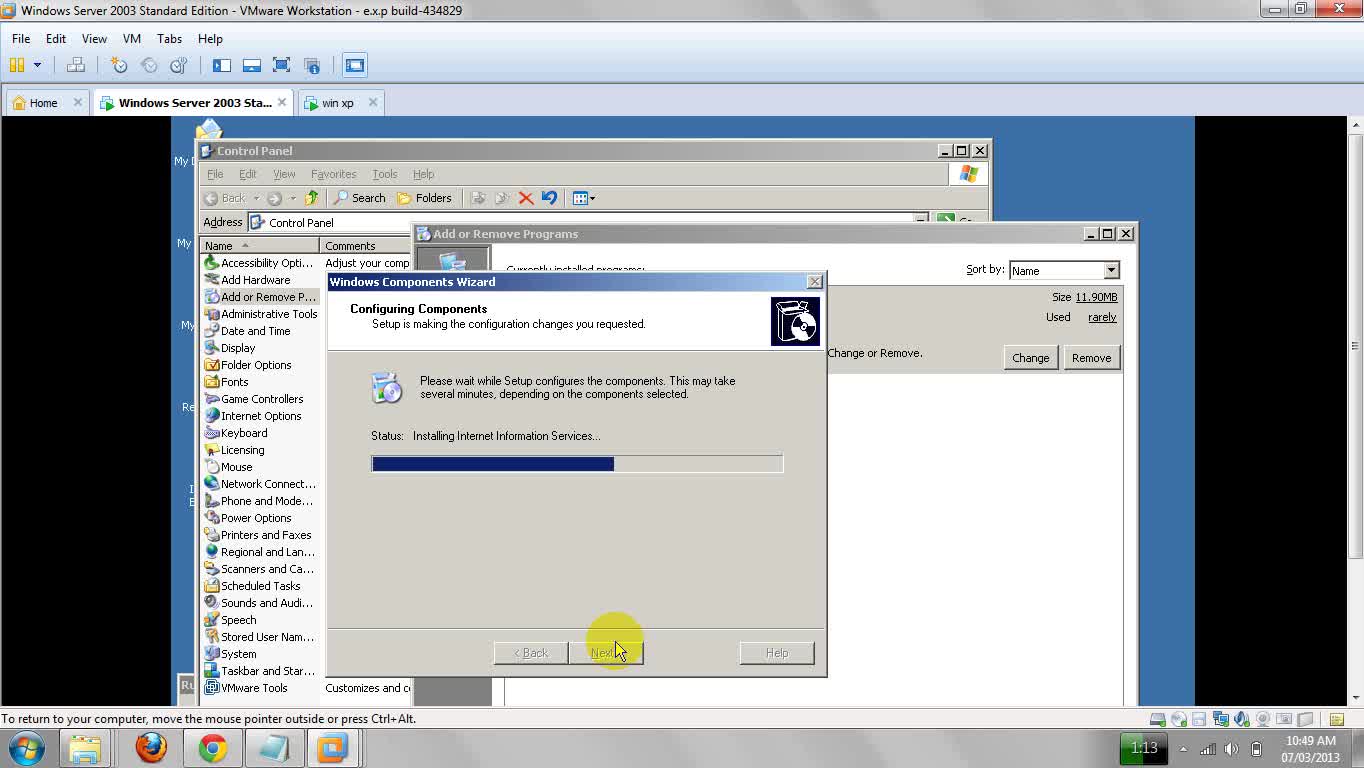Viewport: 1364px width, 768px height.
Task: Close the Windows Server 2003 tab
Action: 282,102
